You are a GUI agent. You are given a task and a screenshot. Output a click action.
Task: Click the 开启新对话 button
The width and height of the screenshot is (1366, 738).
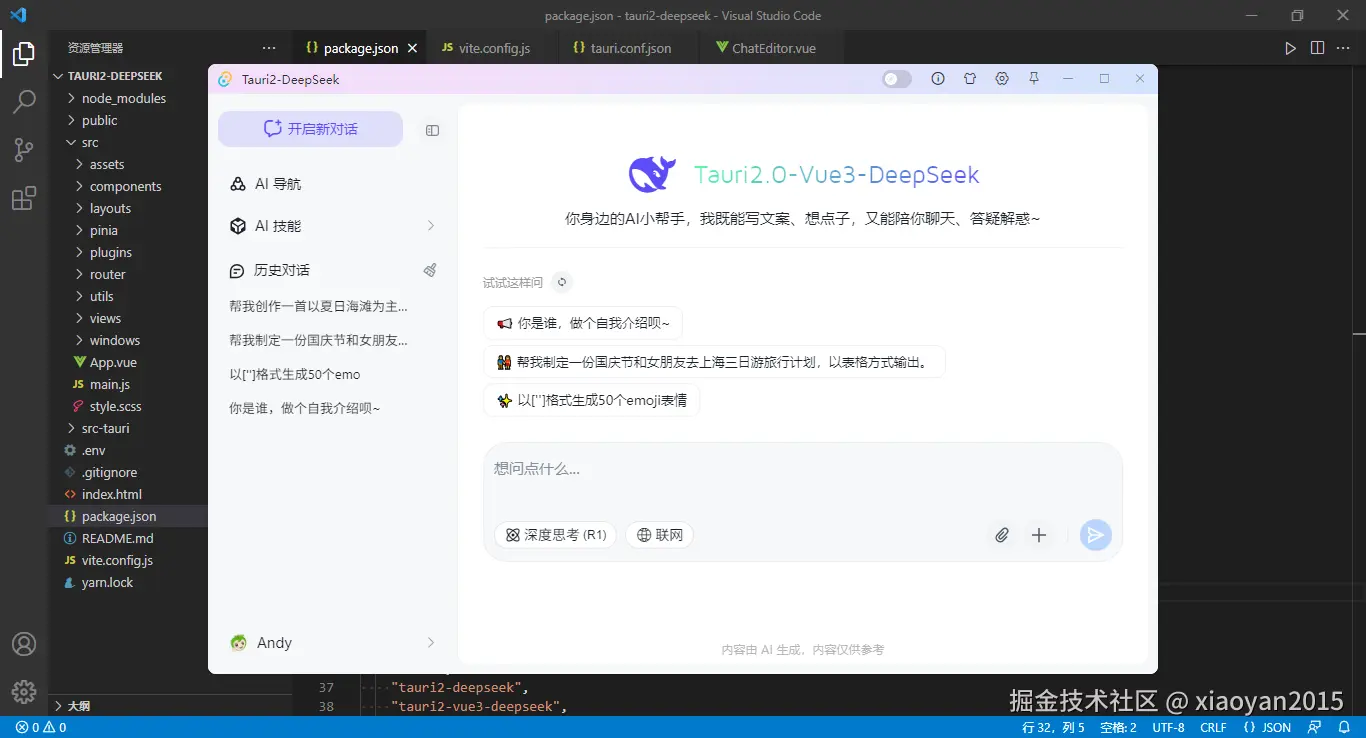(x=310, y=129)
